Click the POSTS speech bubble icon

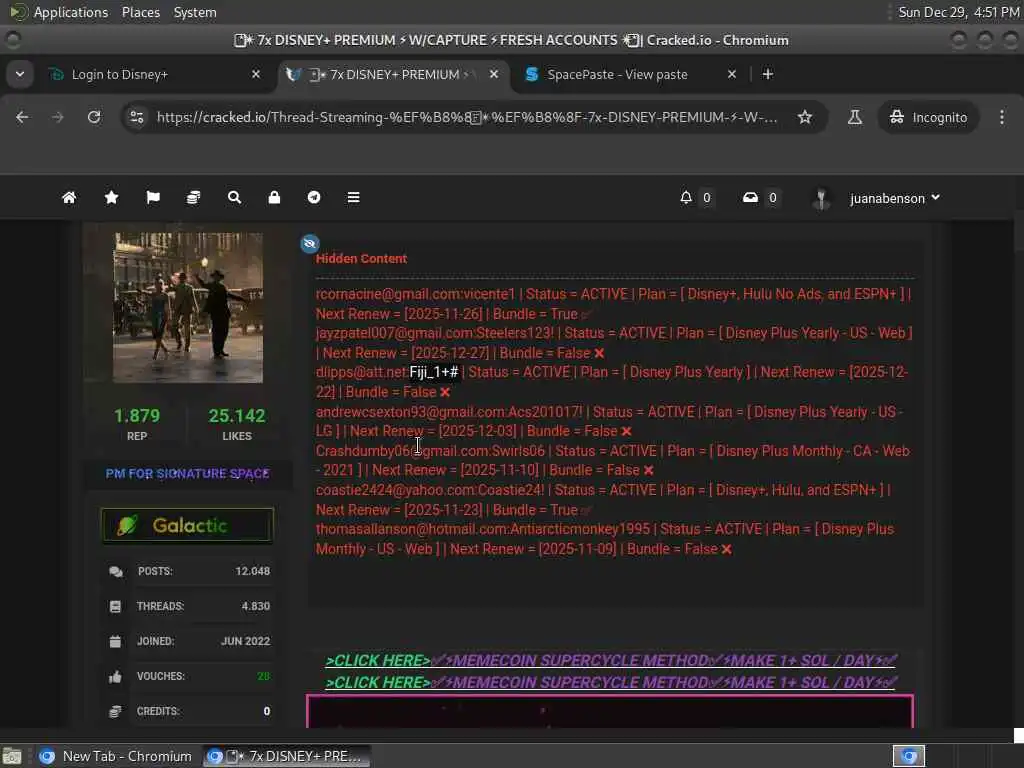(116, 571)
